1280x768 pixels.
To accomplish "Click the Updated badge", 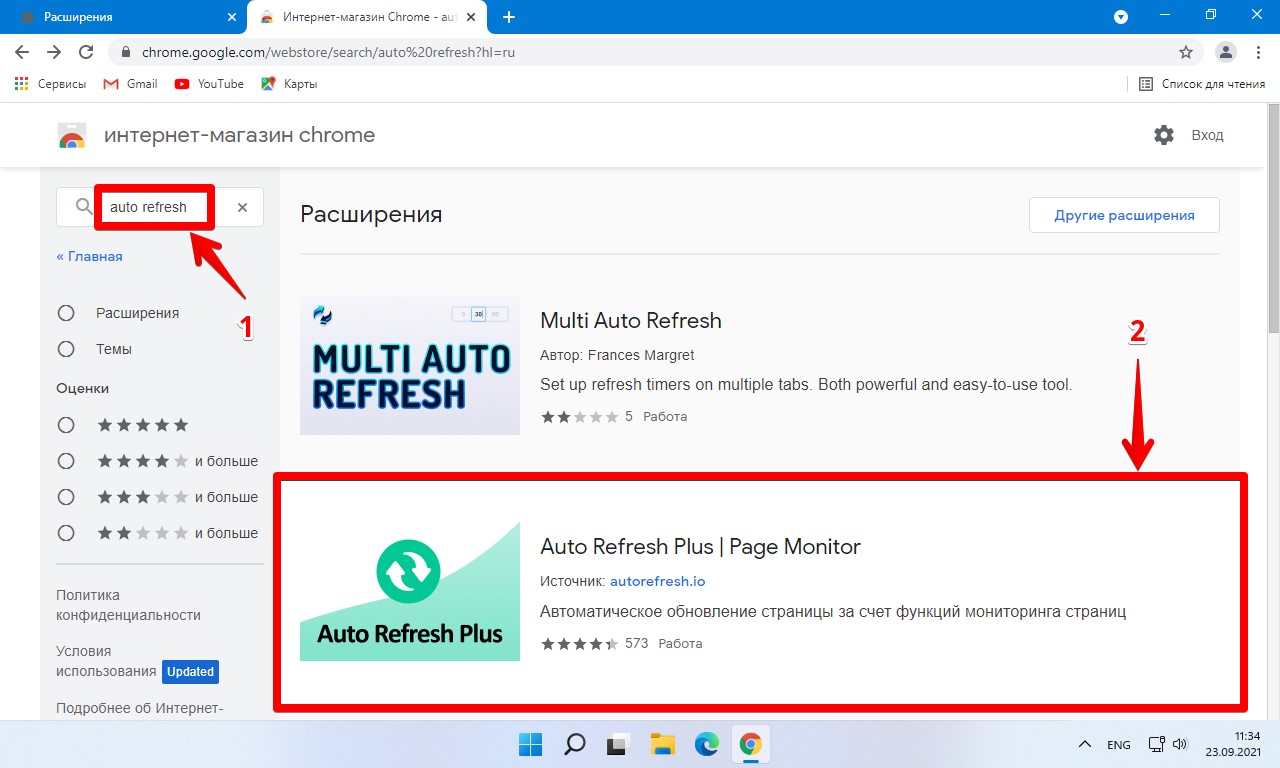I will coord(191,672).
